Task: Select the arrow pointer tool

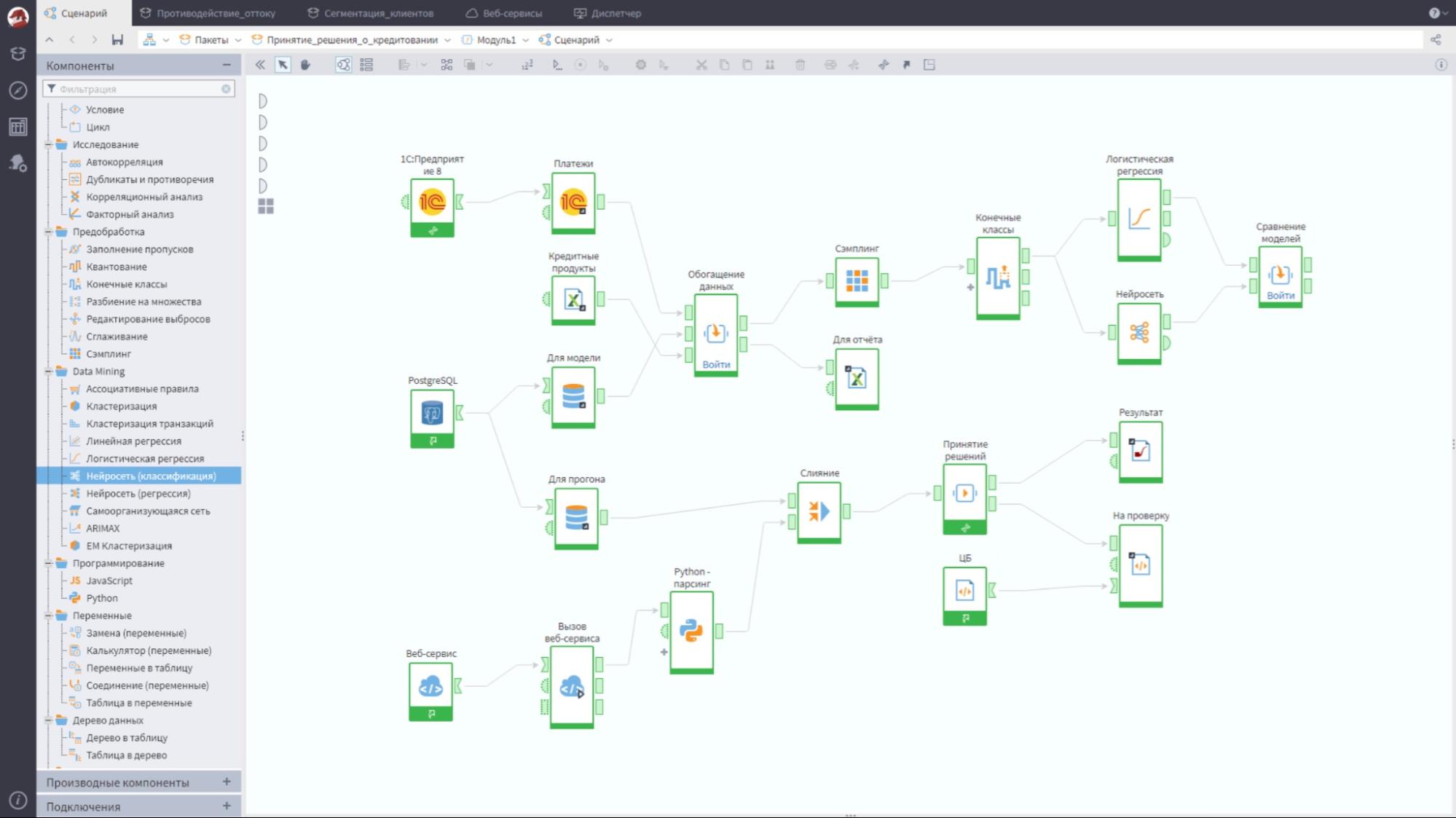Action: coord(283,65)
